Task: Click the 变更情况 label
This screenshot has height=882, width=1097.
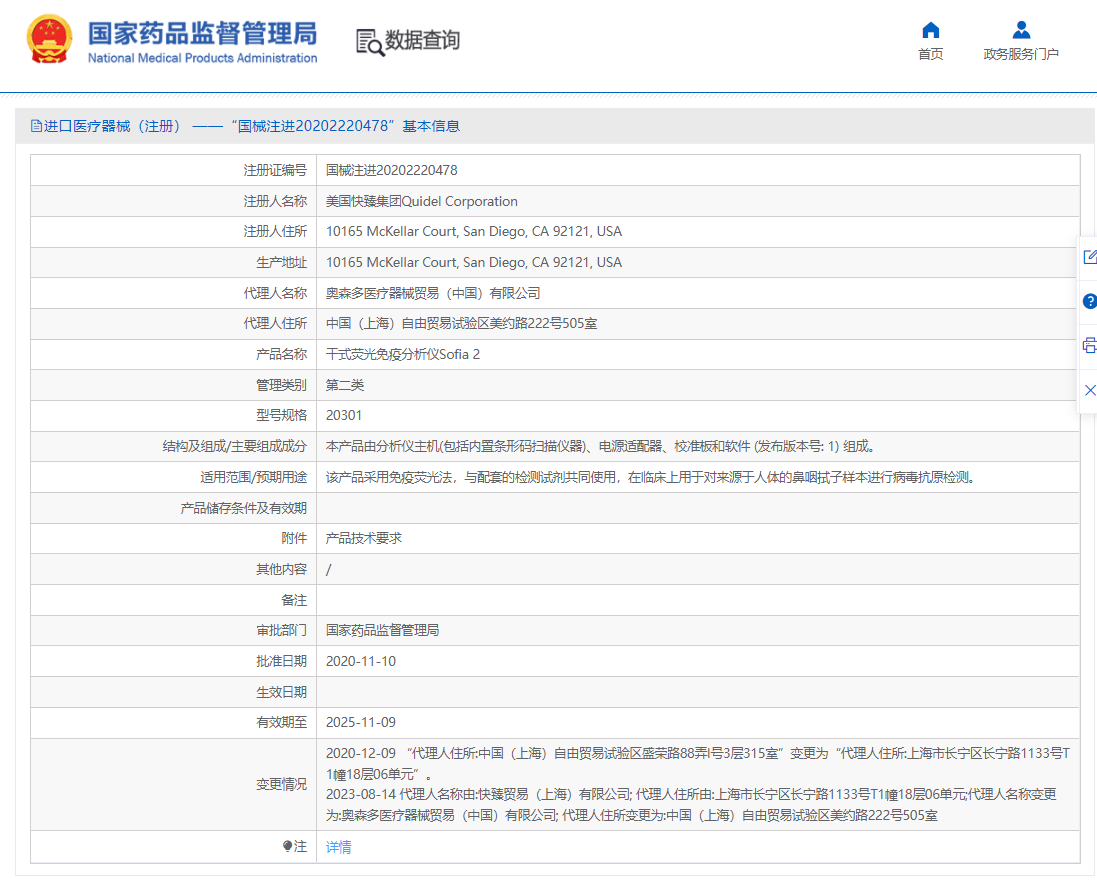Action: (281, 785)
